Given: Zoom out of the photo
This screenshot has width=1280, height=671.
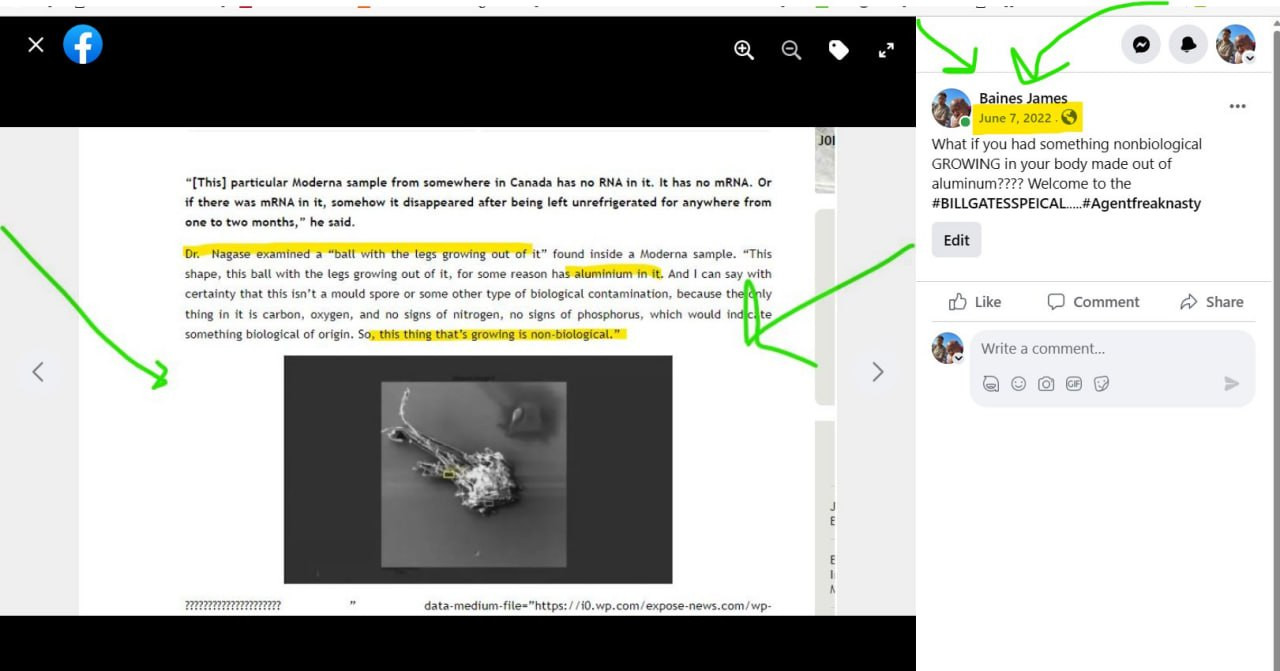Looking at the screenshot, I should point(791,50).
